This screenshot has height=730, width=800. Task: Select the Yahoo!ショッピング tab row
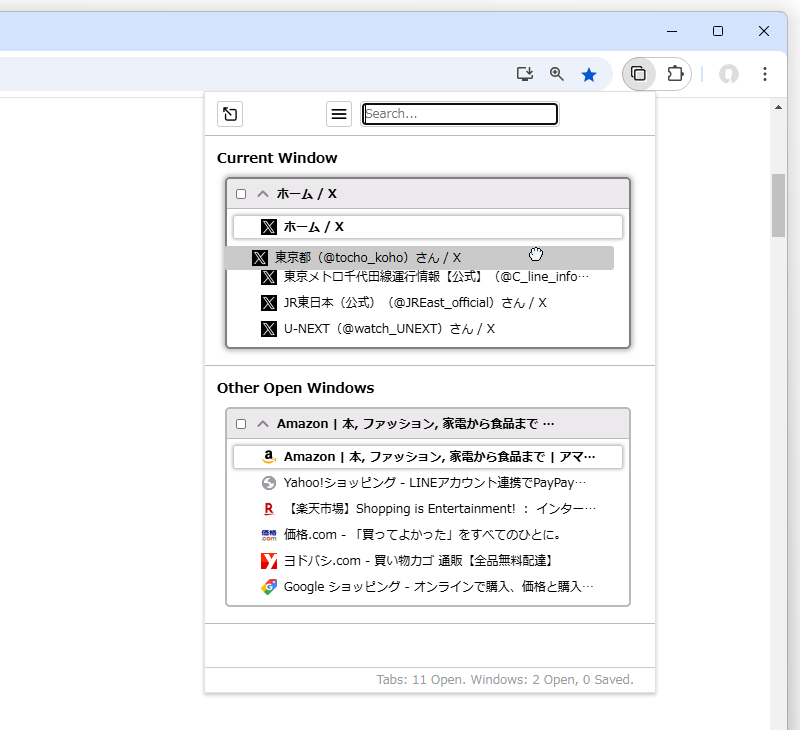[428, 483]
